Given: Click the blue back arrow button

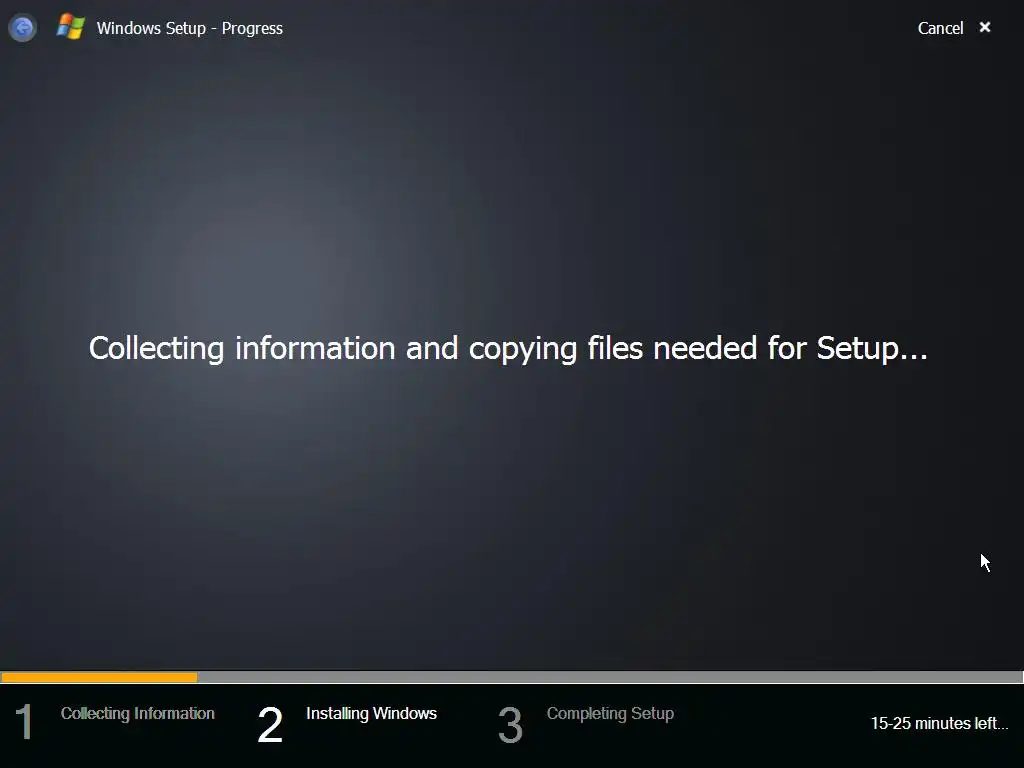Looking at the screenshot, I should point(22,28).
